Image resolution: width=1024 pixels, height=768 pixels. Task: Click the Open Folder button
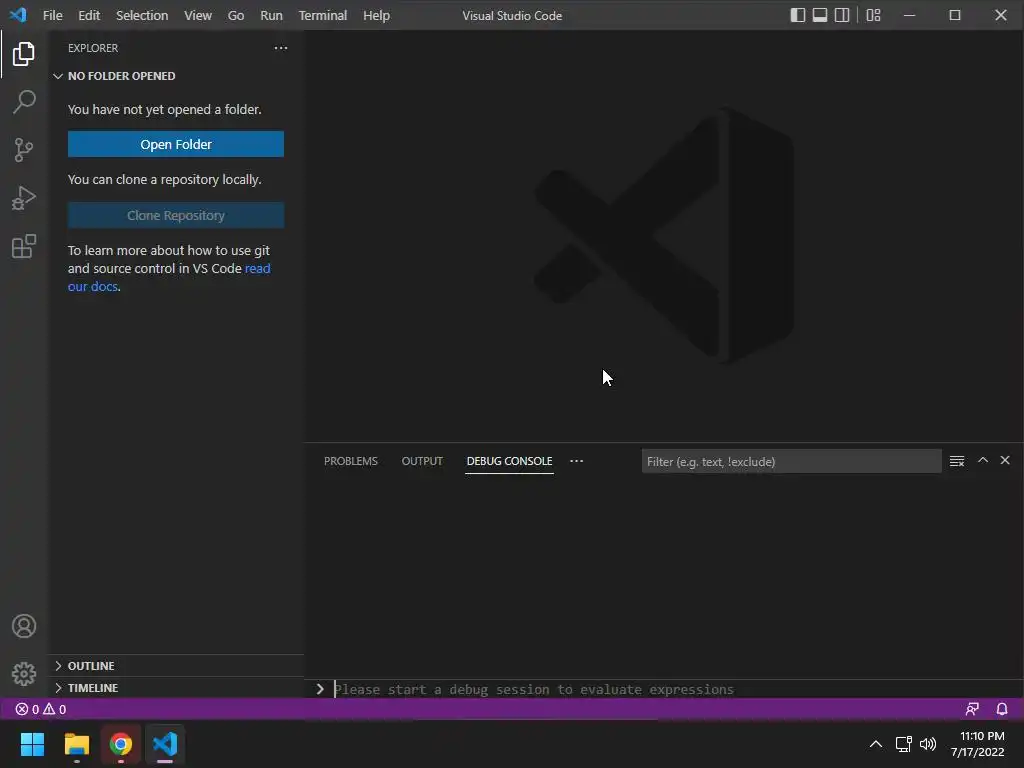(x=176, y=144)
